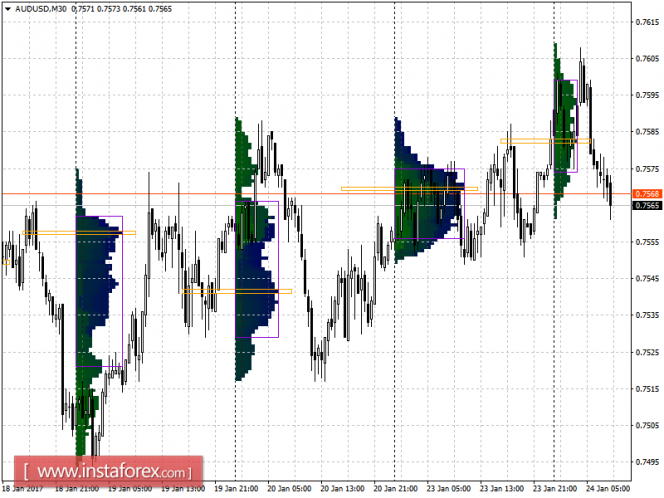The width and height of the screenshot is (664, 498).
Task: Click the 18 Jan 2017 time label
Action: [24, 489]
